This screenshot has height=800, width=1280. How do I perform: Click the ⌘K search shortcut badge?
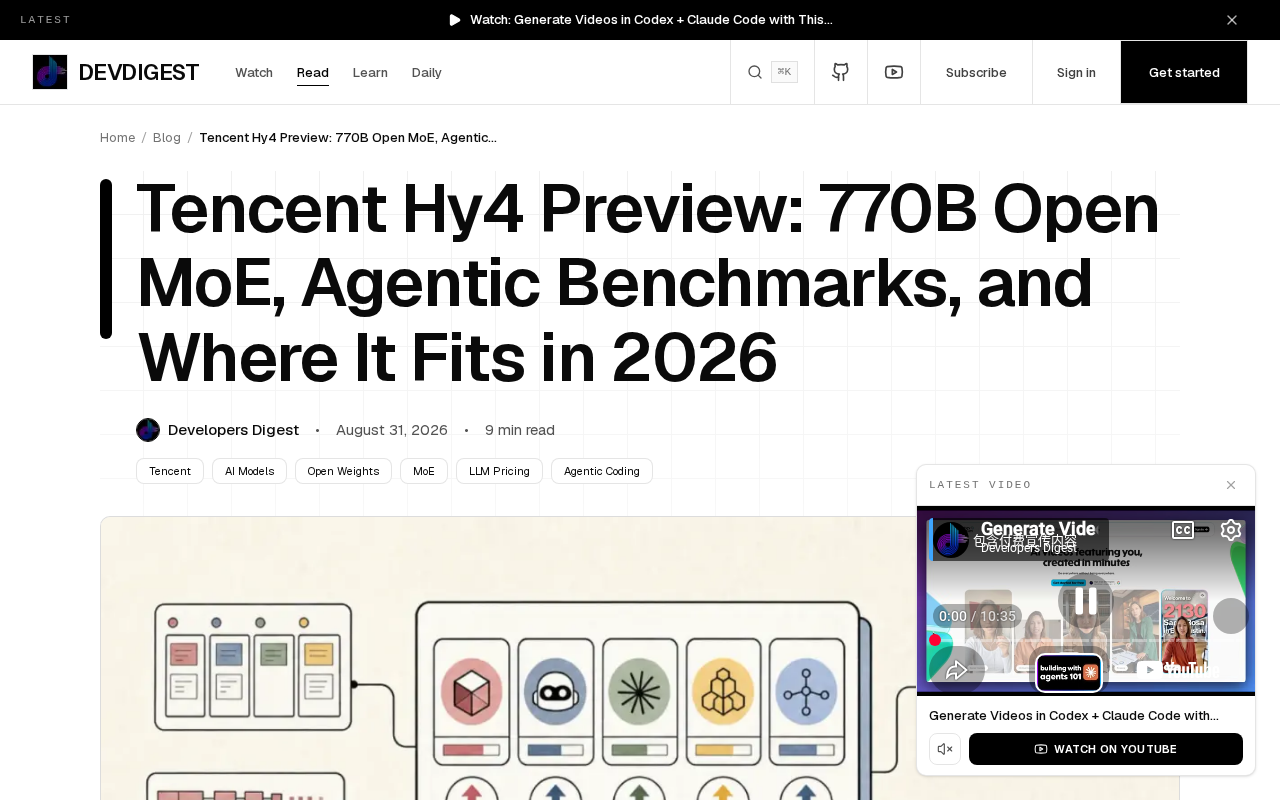784,72
